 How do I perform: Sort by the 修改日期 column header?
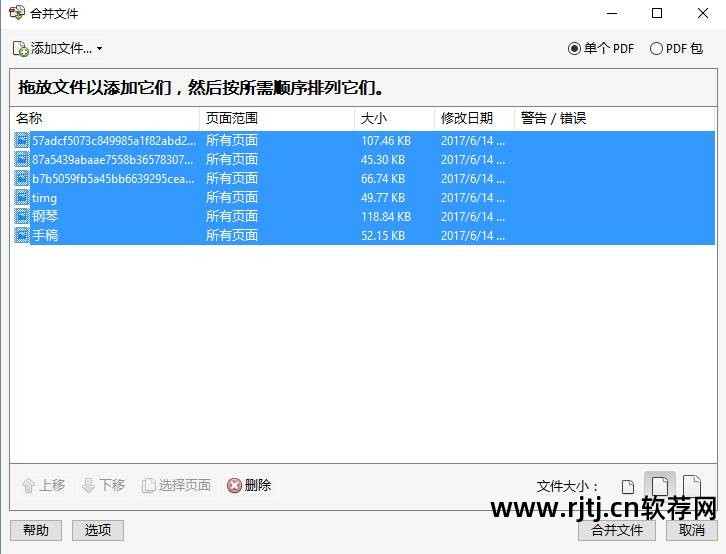[x=475, y=118]
